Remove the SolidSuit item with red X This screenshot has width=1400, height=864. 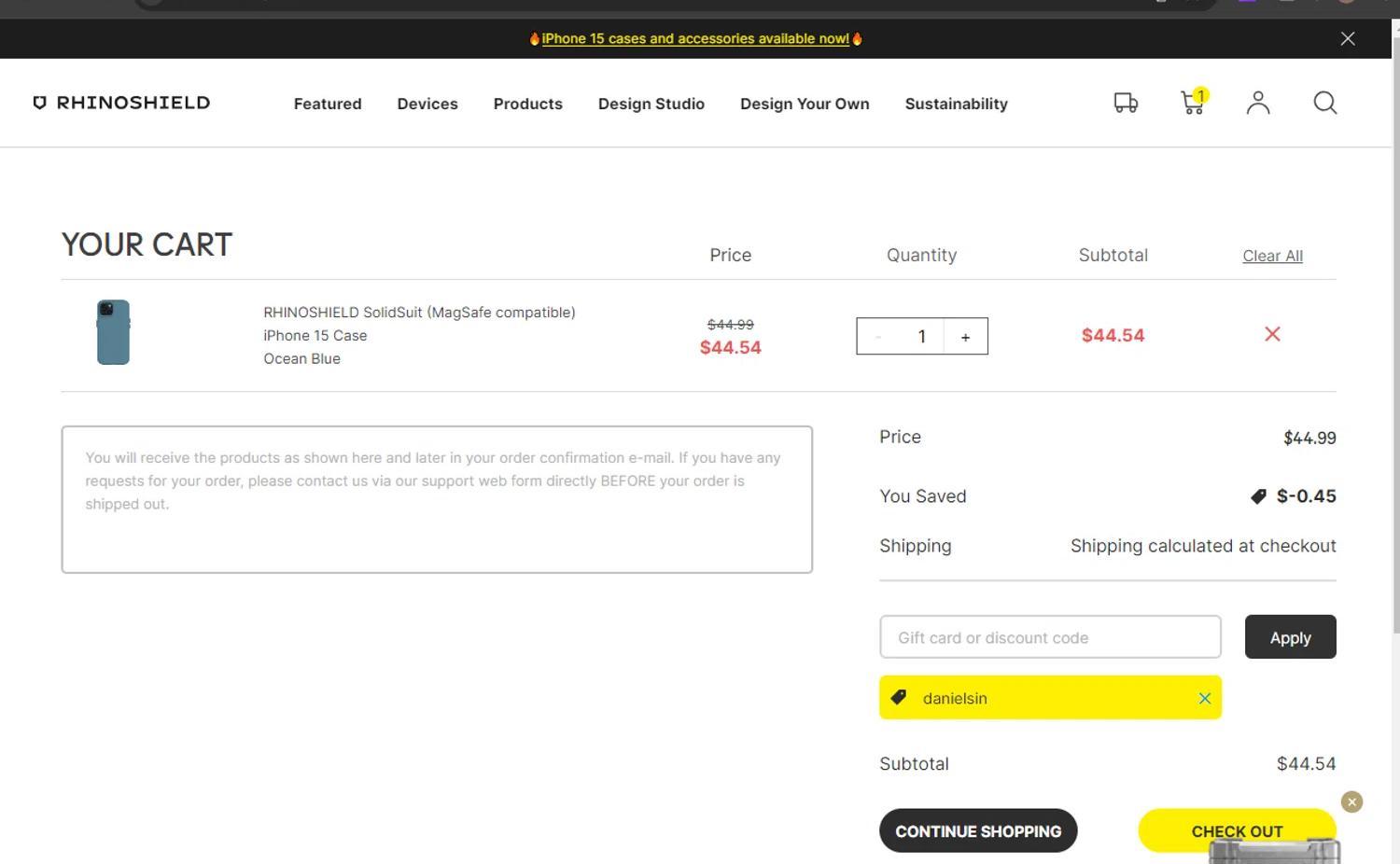click(1271, 334)
